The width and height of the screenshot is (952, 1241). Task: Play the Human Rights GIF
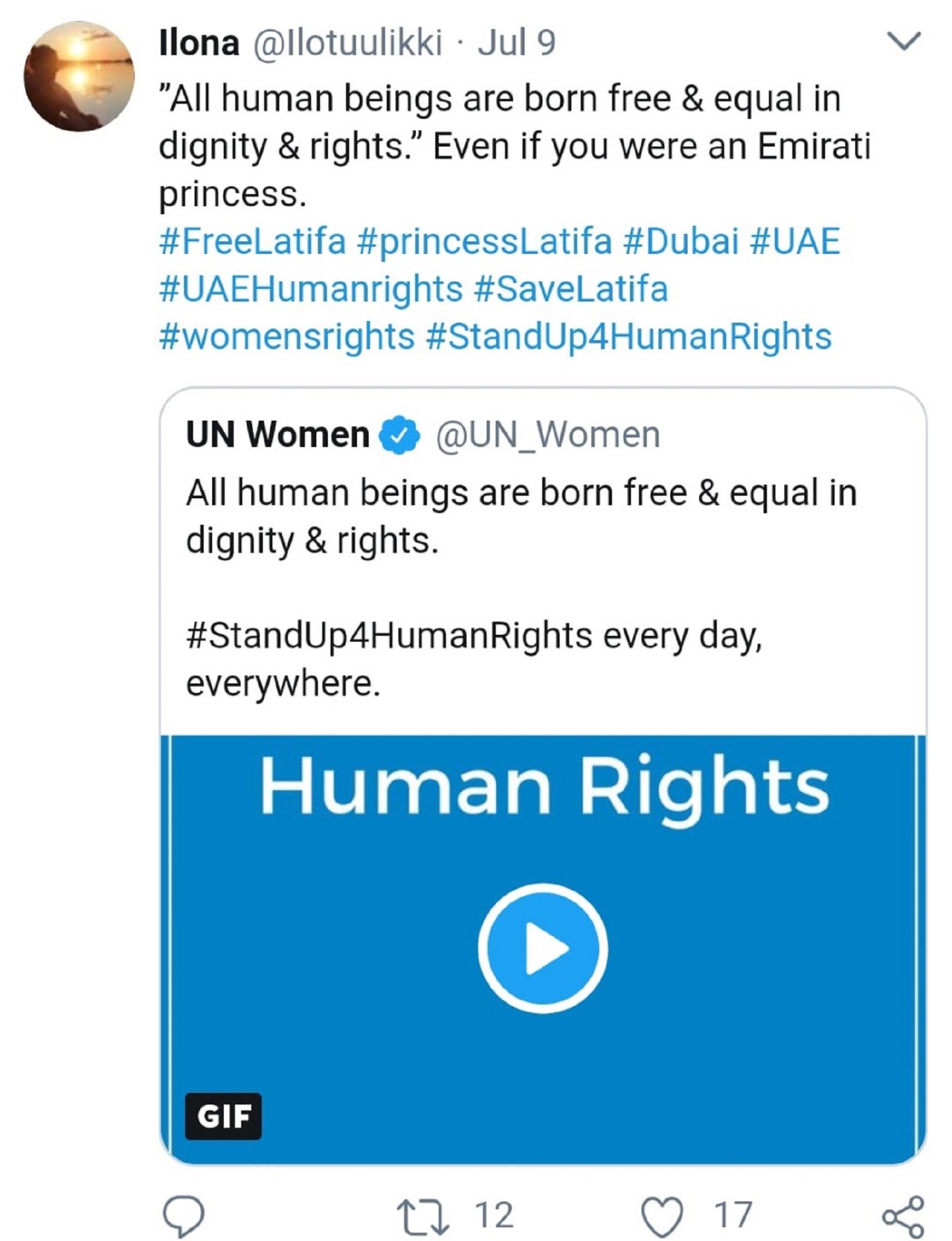[542, 948]
